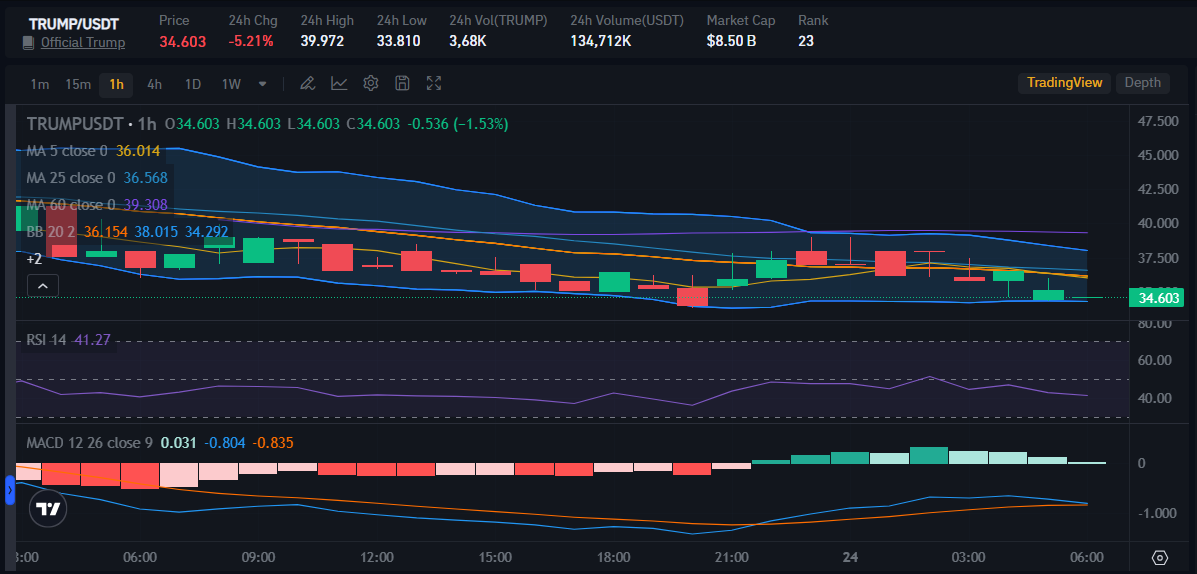Screen dimensions: 1197x574
Task: Click the current price label 34.603 on axis
Action: 1159,298
